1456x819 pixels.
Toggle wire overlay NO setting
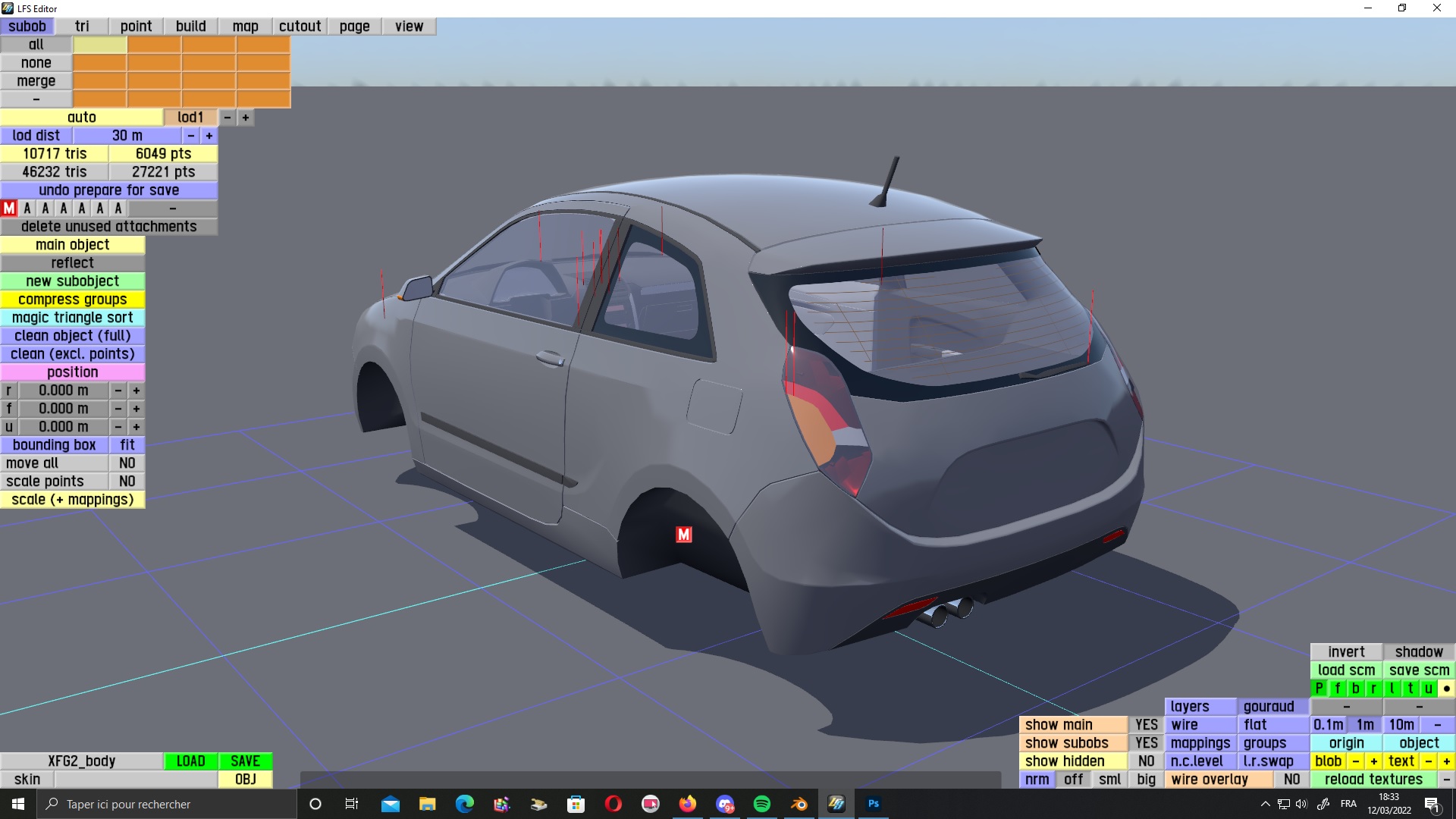pyautogui.click(x=1291, y=780)
